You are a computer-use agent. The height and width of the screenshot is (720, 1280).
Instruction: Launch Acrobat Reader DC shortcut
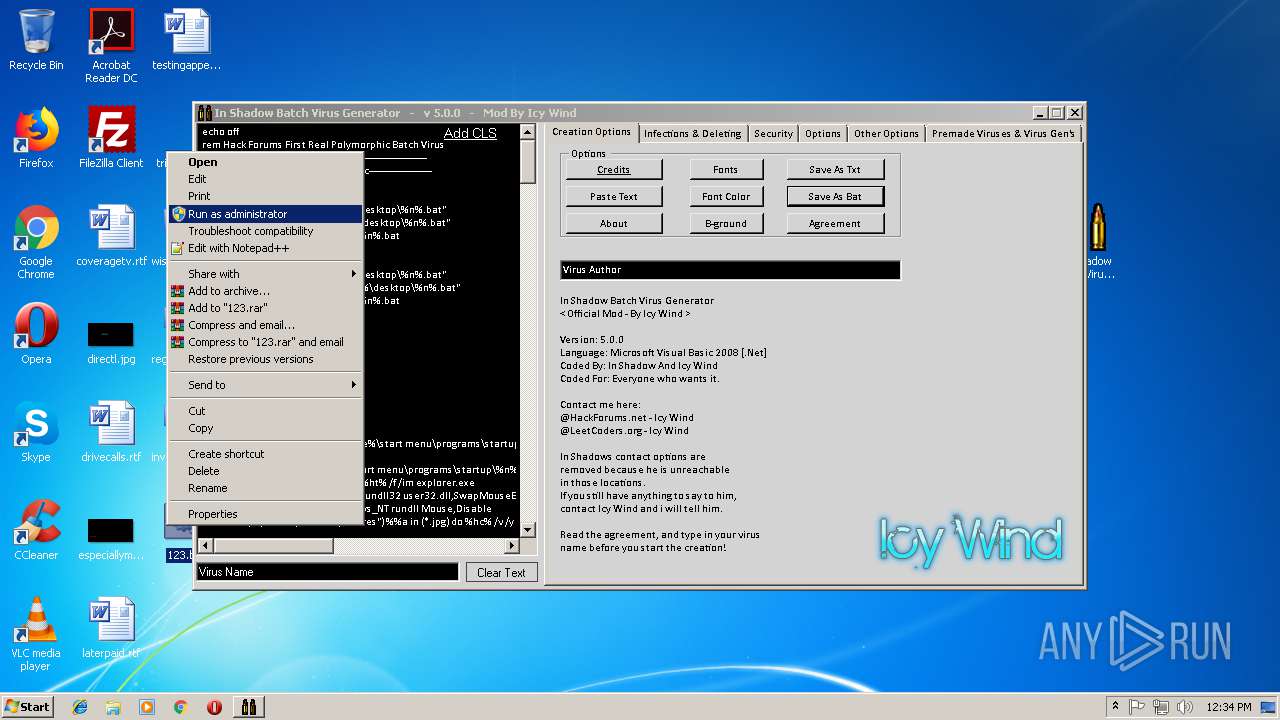[x=111, y=46]
